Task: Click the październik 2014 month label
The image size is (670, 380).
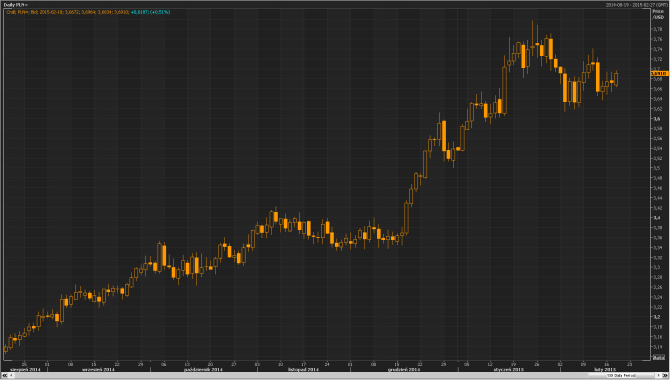Action: [203, 369]
